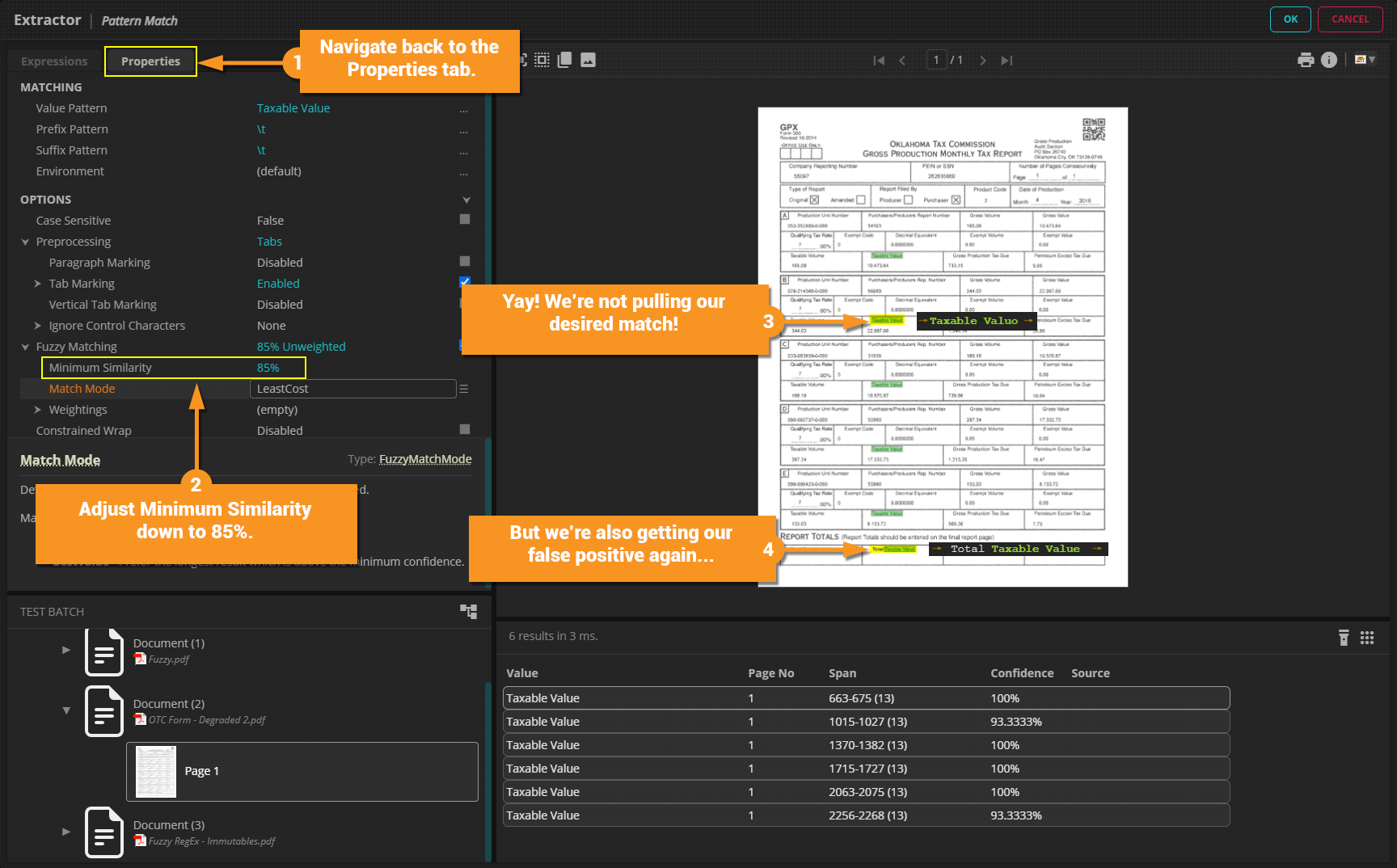This screenshot has height=868, width=1397.
Task: Sort results by Span column
Action: coord(842,673)
